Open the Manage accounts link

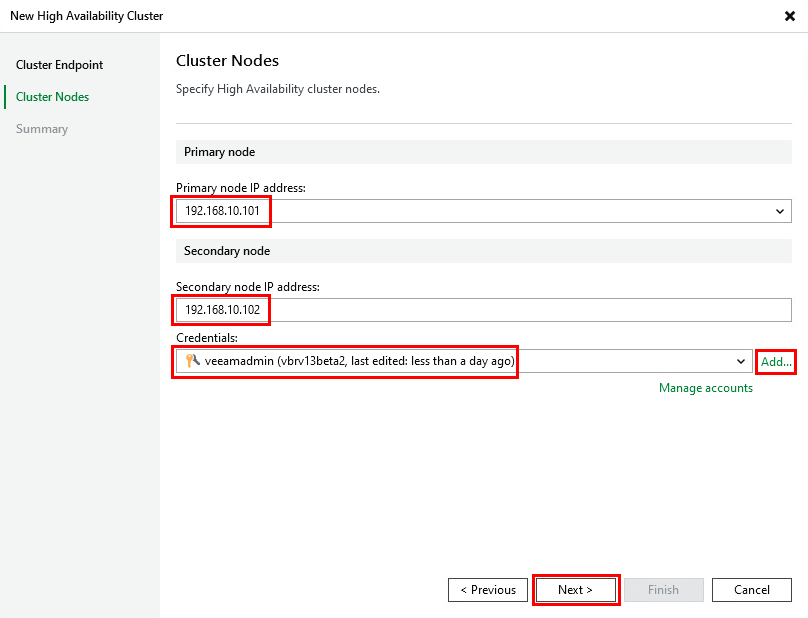tap(705, 388)
